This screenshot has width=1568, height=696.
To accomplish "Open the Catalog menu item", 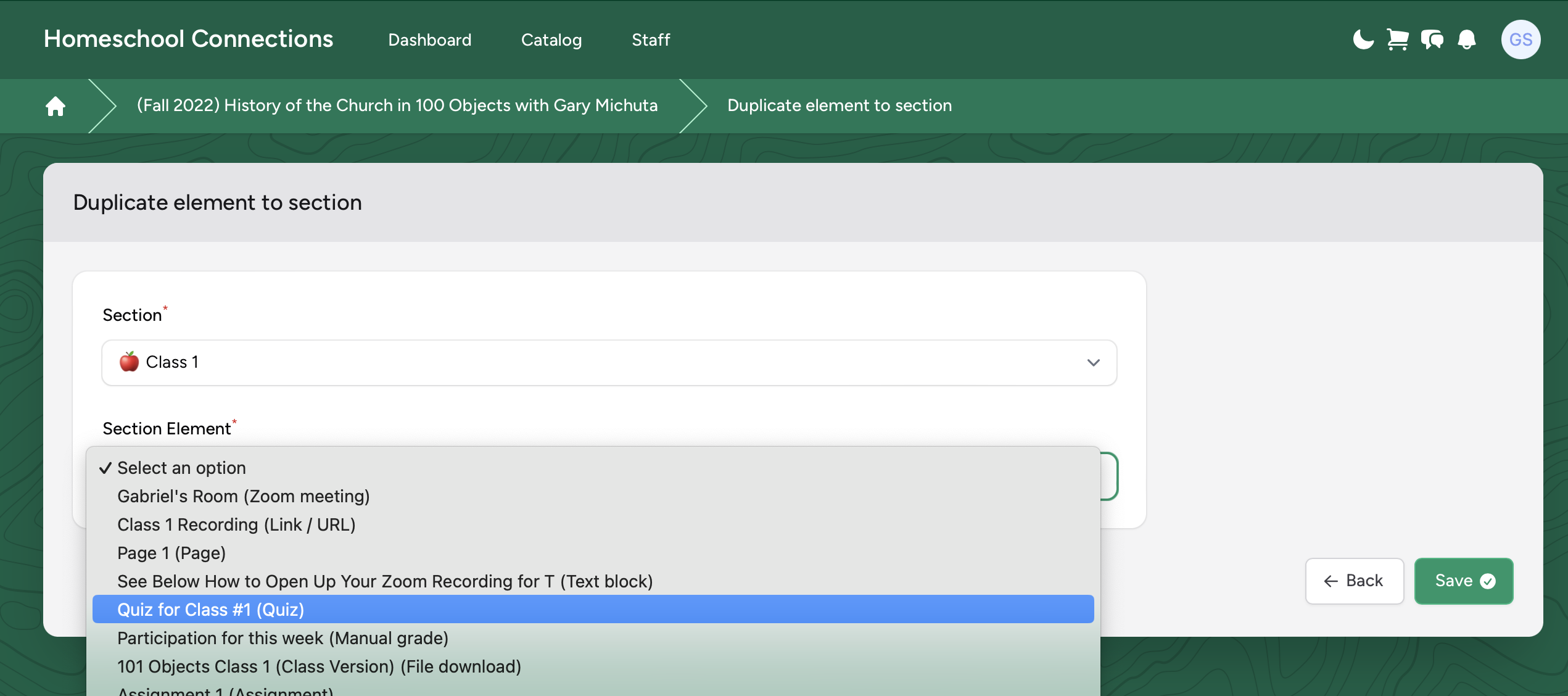I will pyautogui.click(x=551, y=40).
